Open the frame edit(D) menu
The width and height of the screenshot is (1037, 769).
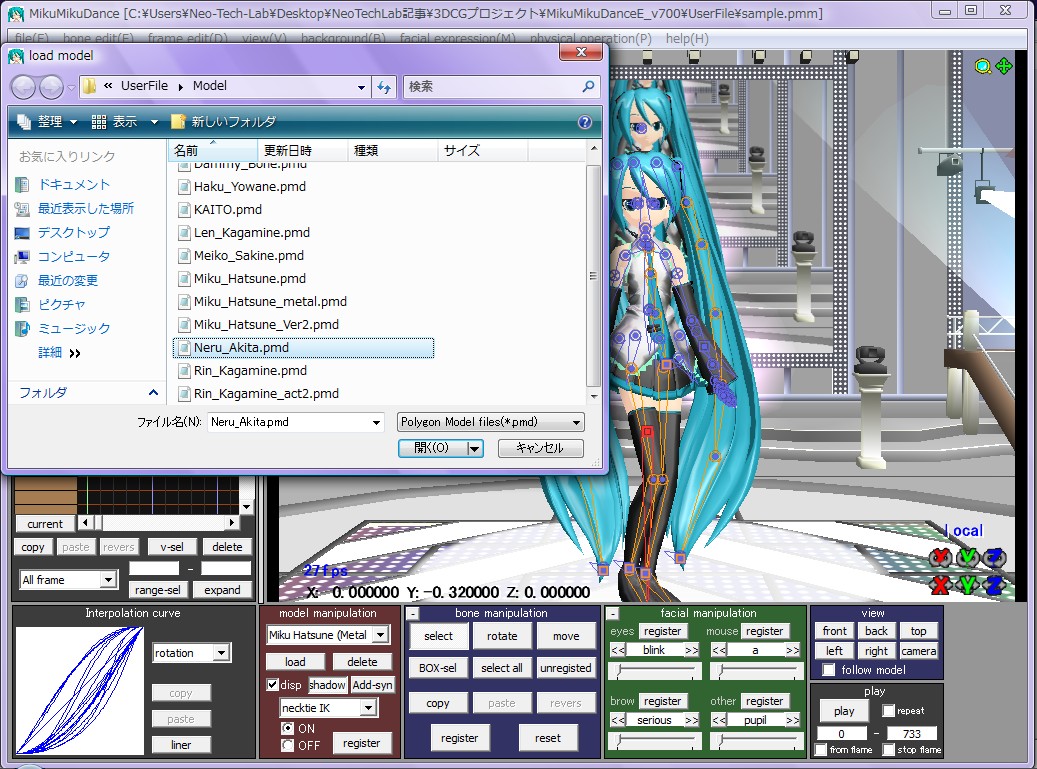click(188, 38)
